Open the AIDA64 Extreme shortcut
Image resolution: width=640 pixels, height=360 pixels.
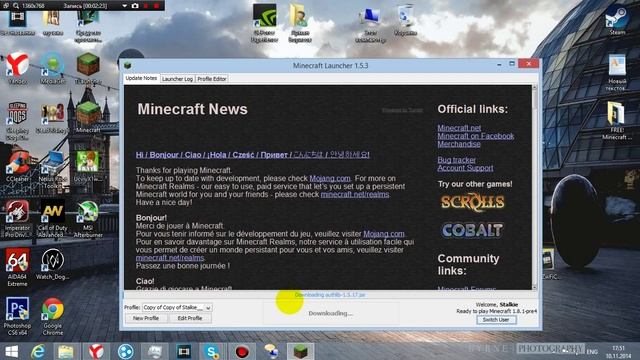point(17,267)
